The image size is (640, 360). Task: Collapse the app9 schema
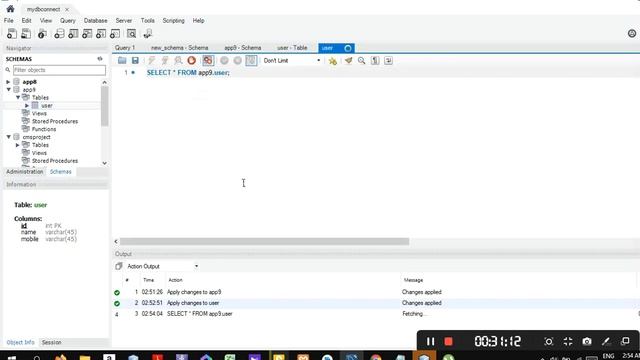click(8, 89)
